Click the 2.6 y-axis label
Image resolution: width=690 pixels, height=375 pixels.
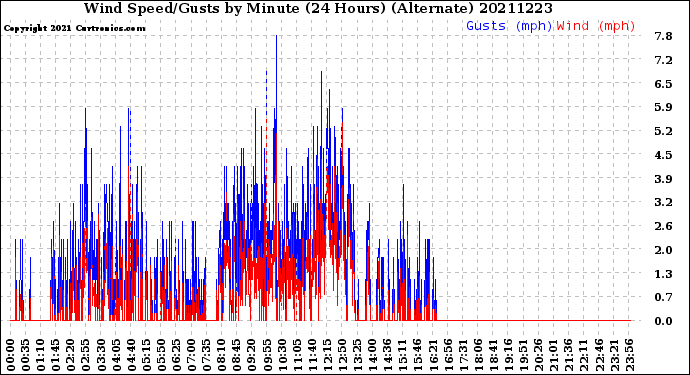point(664,226)
